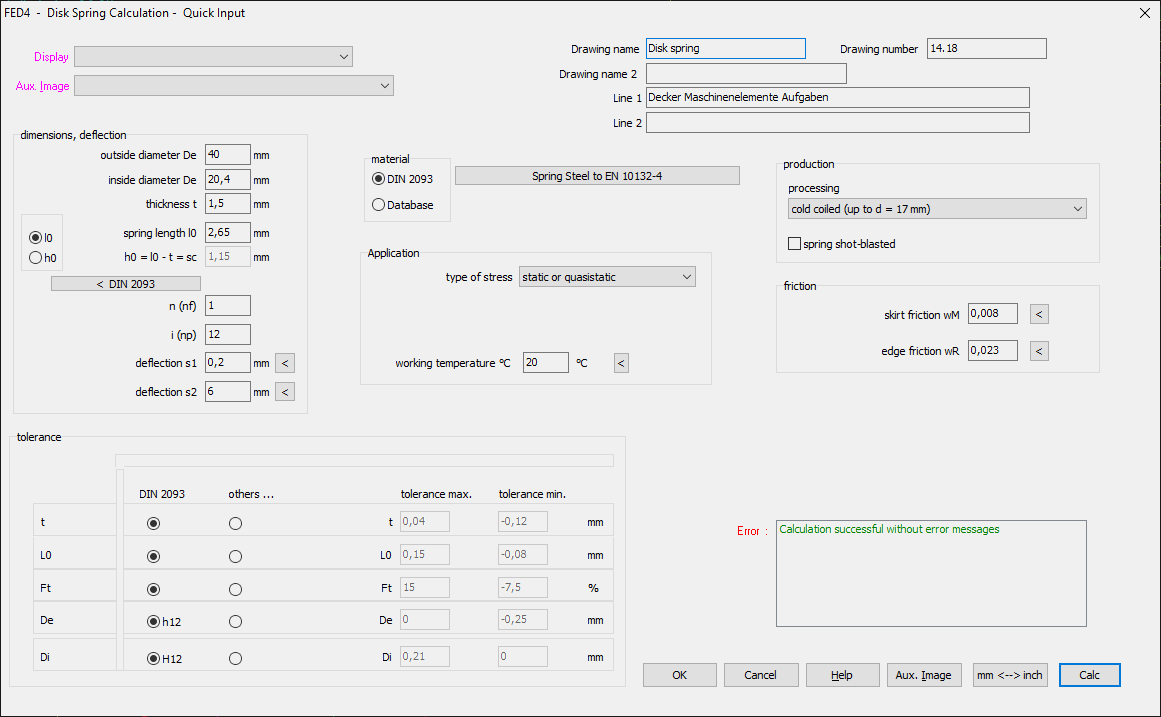Open the Display dropdown
This screenshot has height=717, width=1161.
click(213, 57)
